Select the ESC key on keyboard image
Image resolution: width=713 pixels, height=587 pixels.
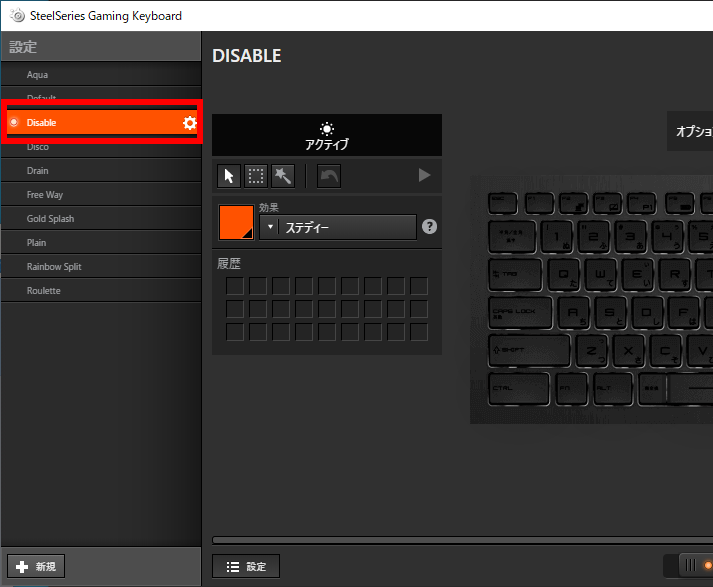(x=502, y=203)
